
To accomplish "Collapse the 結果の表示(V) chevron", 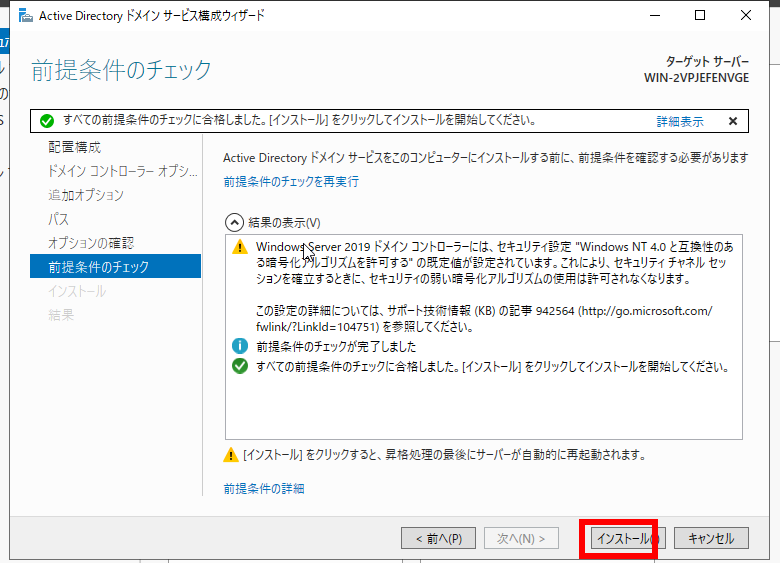I will (234, 222).
